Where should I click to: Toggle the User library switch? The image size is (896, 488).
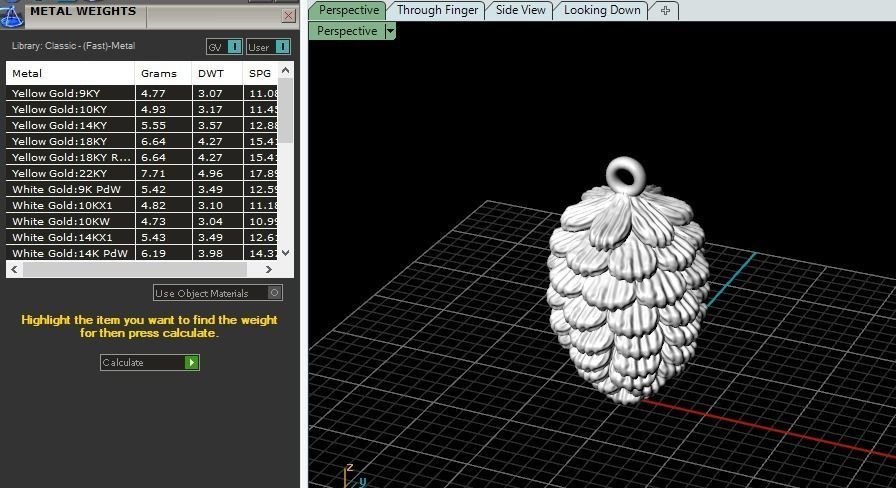pyautogui.click(x=269, y=47)
